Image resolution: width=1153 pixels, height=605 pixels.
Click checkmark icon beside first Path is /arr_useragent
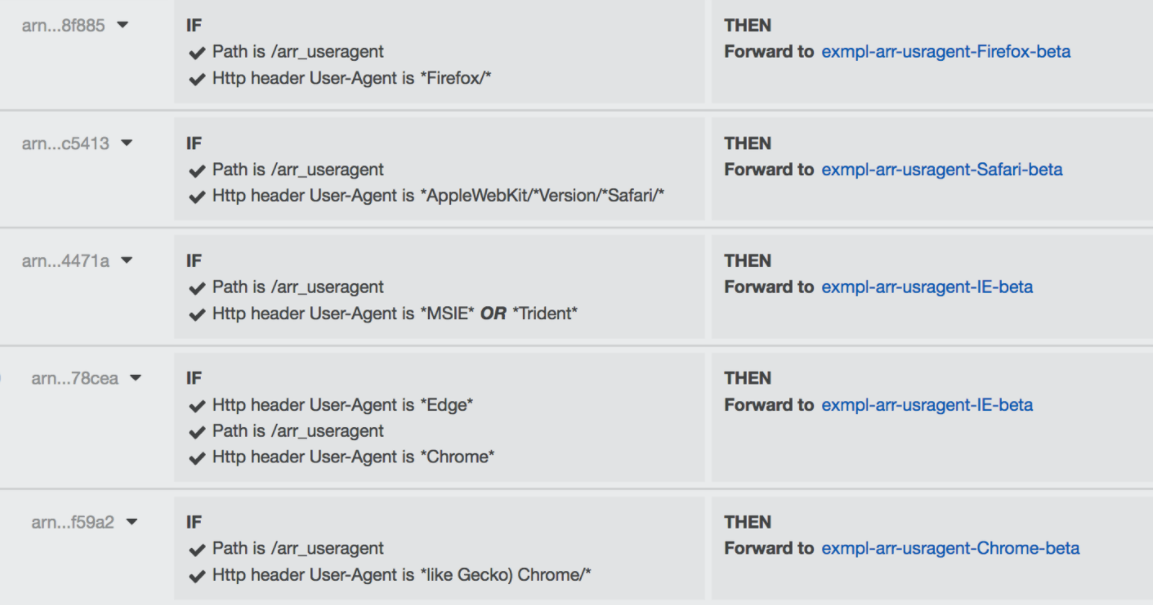[197, 52]
